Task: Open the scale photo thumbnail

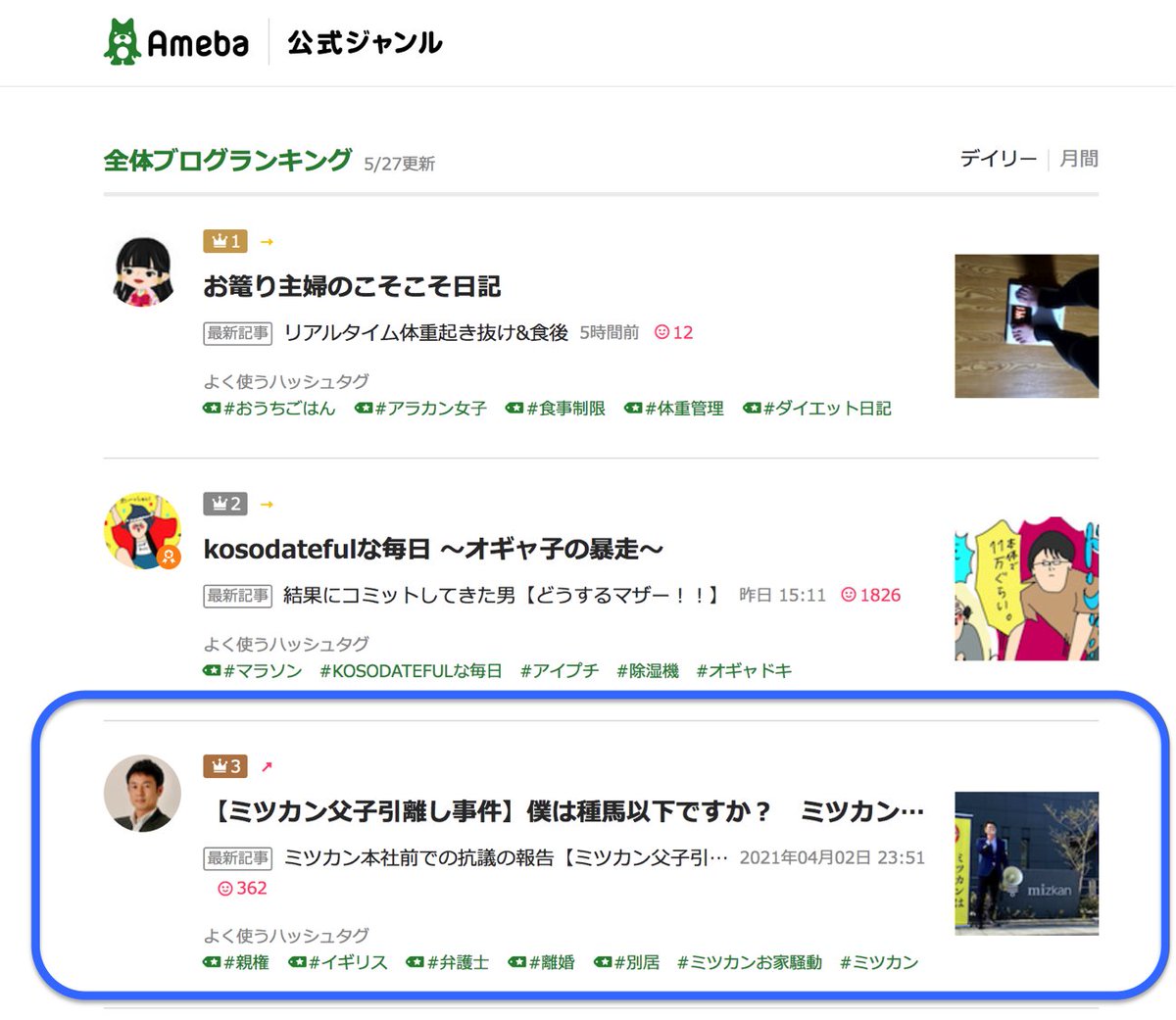Action: click(x=1026, y=326)
